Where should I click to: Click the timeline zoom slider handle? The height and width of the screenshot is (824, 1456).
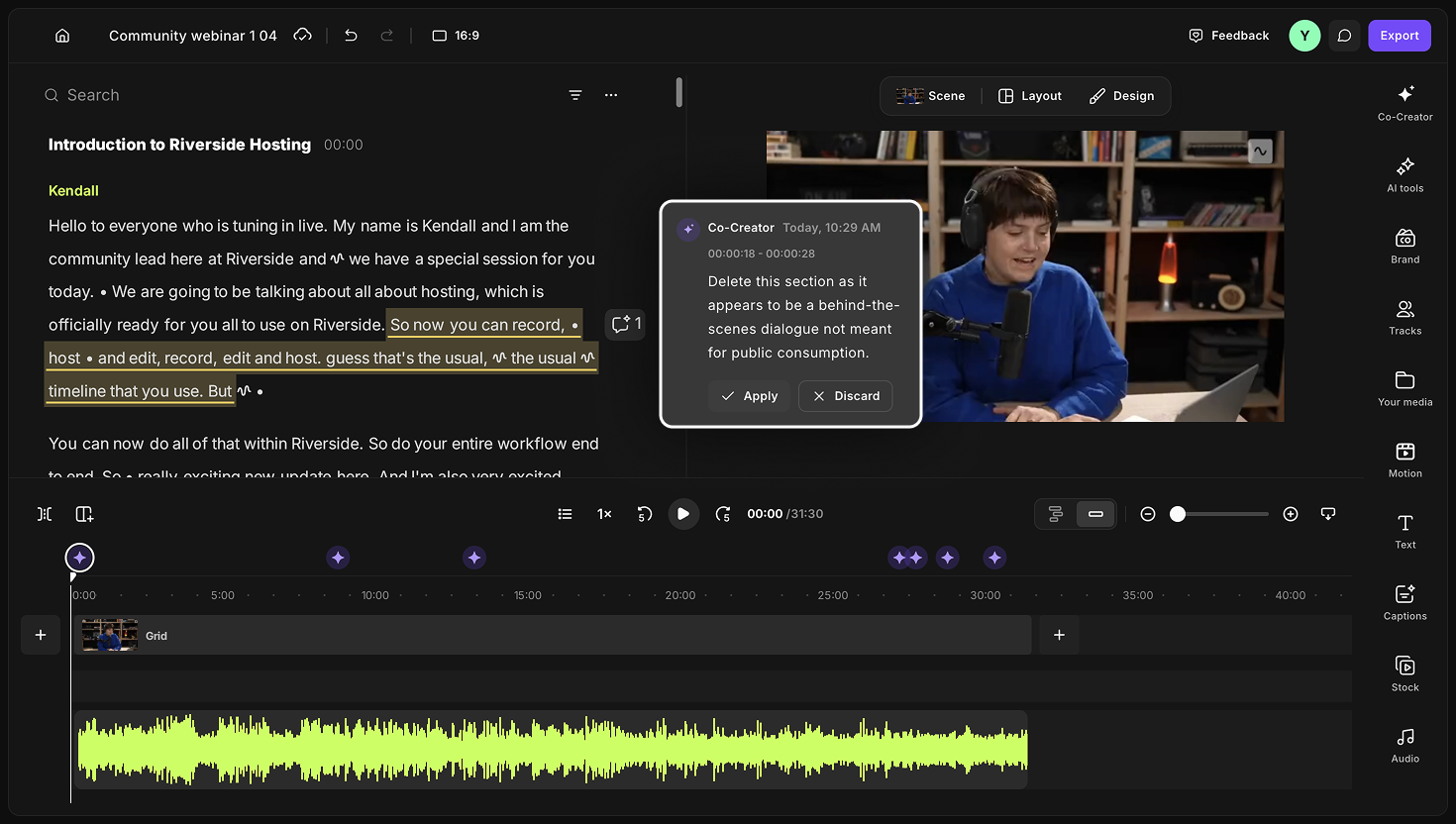pyautogui.click(x=1178, y=514)
